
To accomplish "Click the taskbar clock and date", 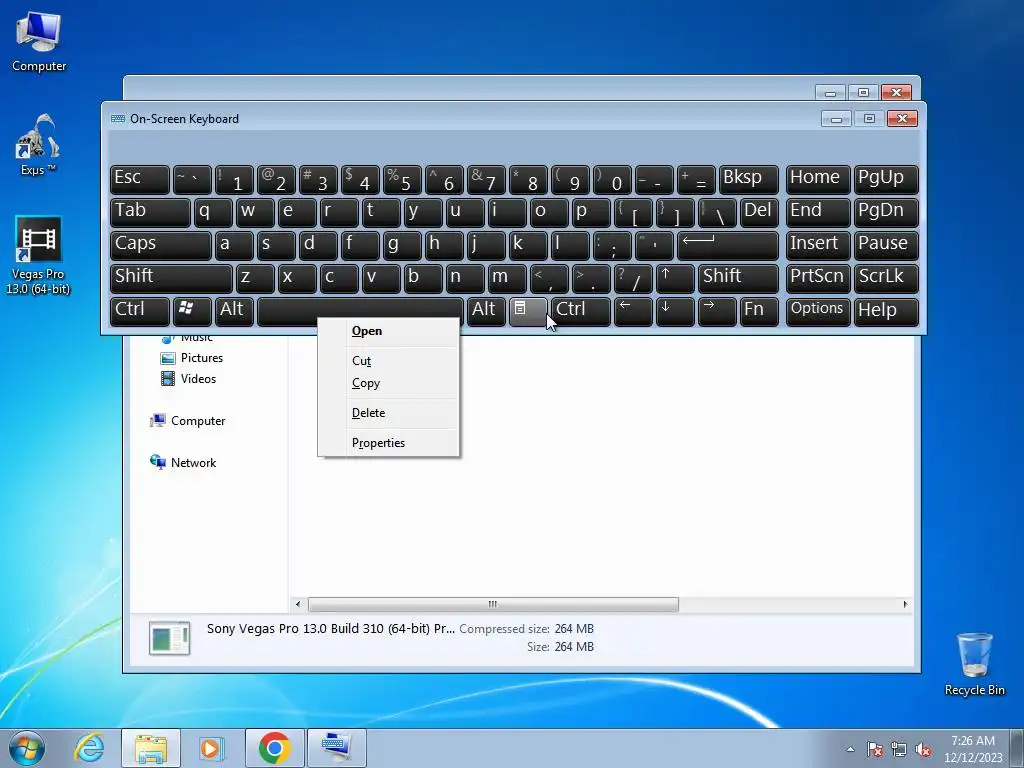I will pos(973,749).
